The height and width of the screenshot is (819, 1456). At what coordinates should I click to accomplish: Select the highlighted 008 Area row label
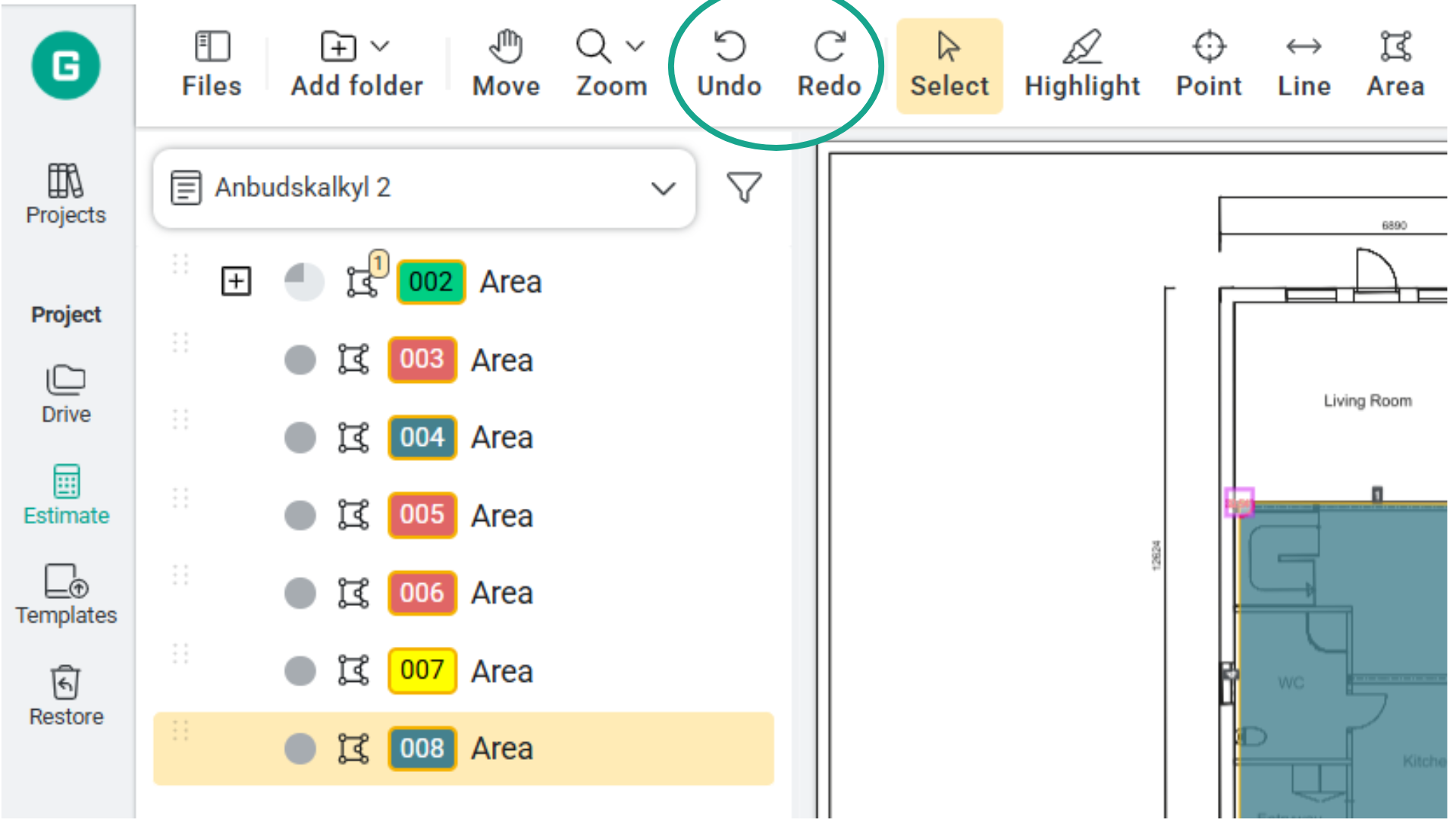[x=502, y=748]
